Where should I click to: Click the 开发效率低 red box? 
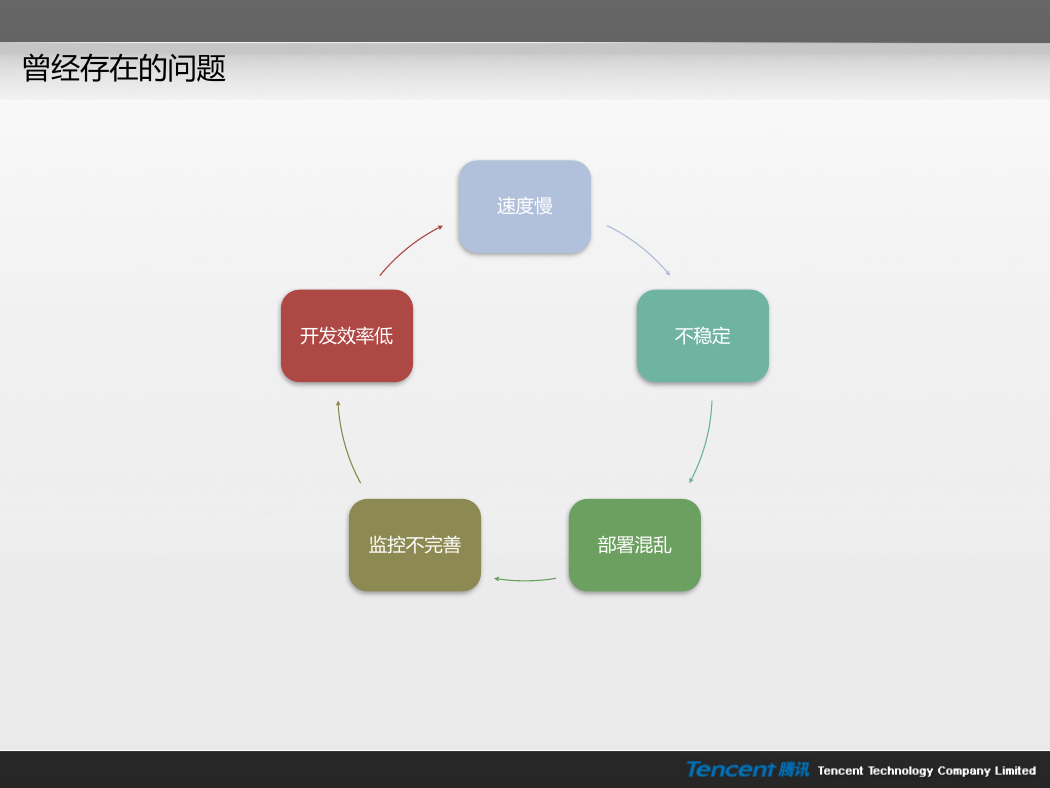pyautogui.click(x=347, y=336)
